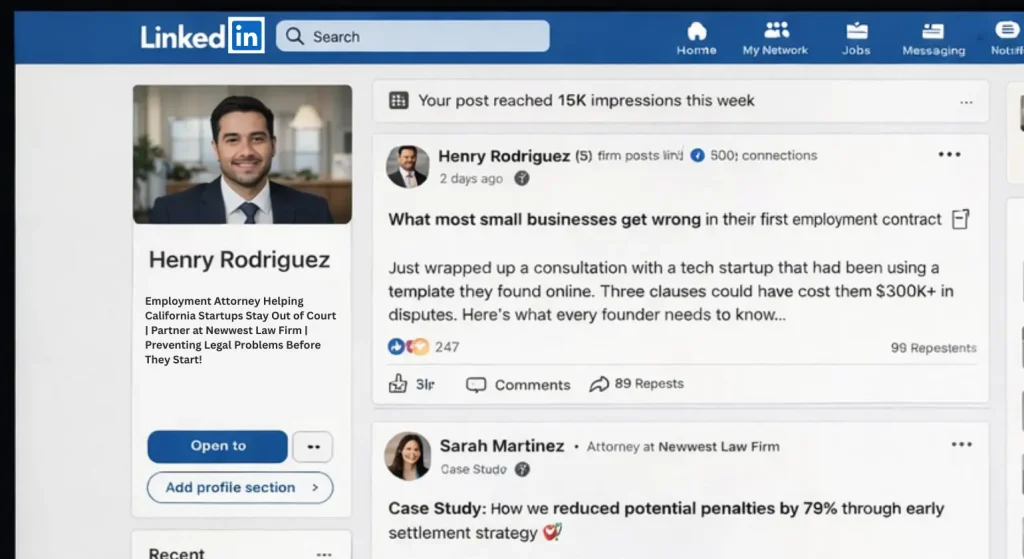Click Sarah Martinez's avatar
This screenshot has width=1024, height=559.
click(408, 456)
